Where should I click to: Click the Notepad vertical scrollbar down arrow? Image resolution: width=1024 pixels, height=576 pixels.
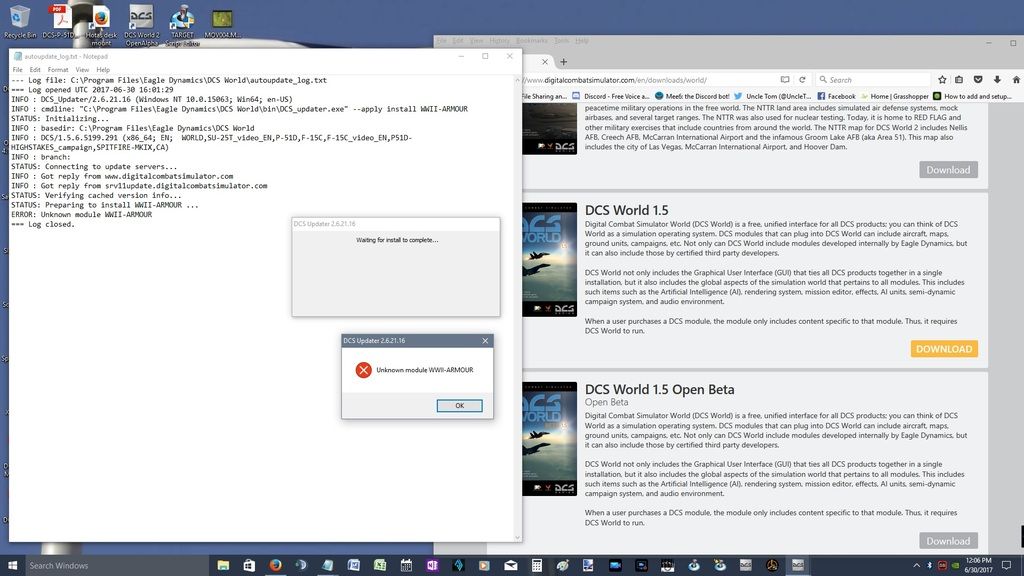click(x=517, y=537)
